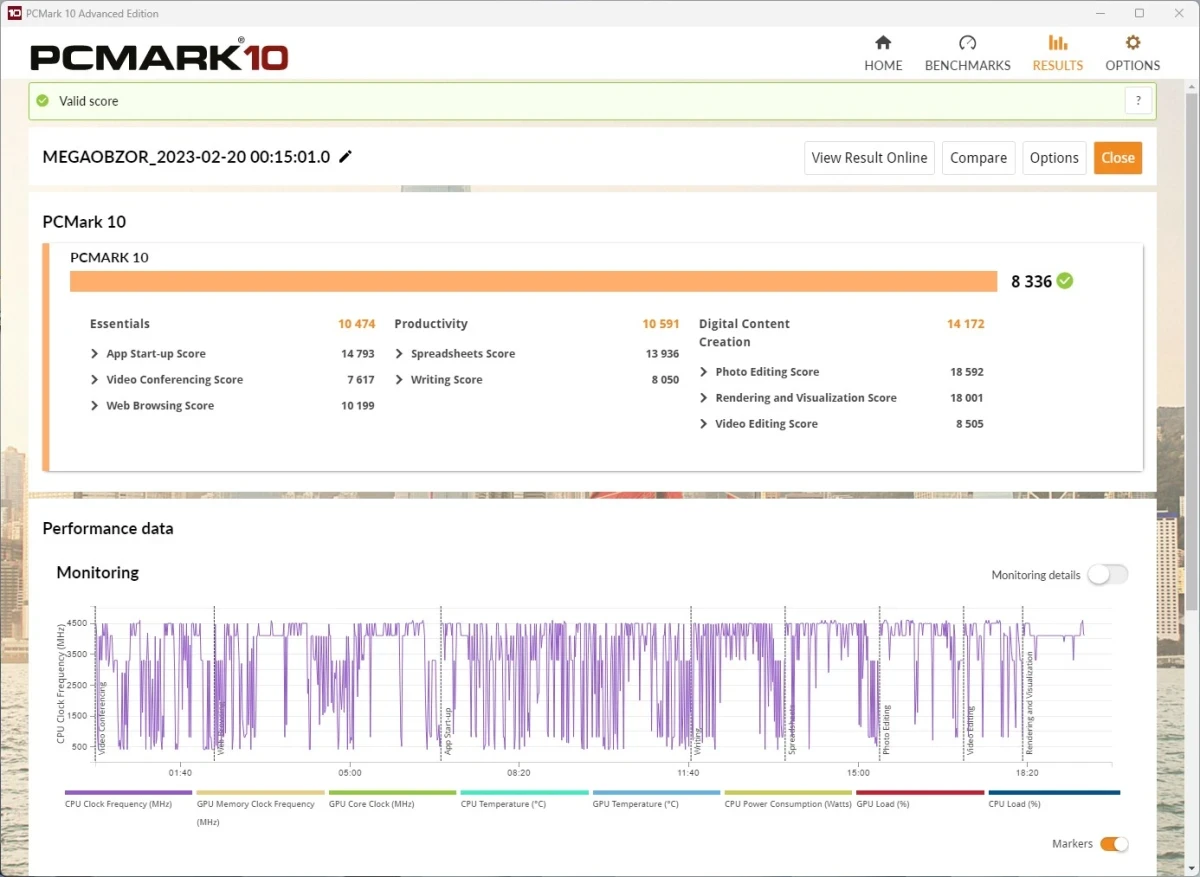Viewport: 1200px width, 877px height.
Task: Click green check next to 8 336 score
Action: pyautogui.click(x=1065, y=281)
